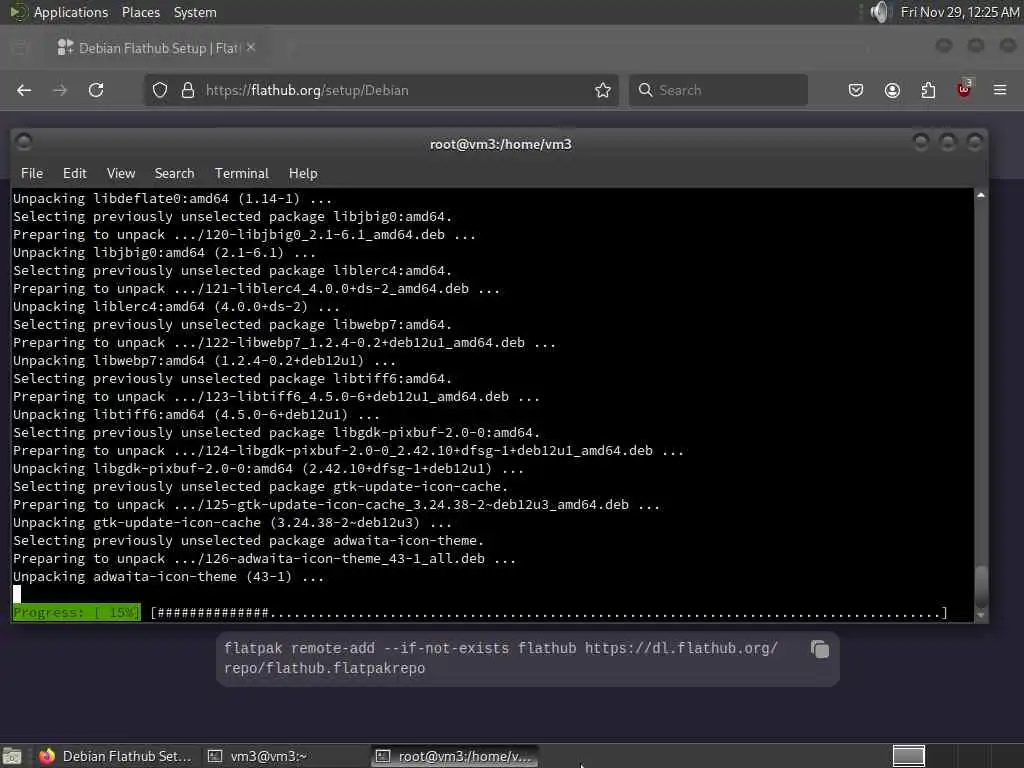Click line 'Unpacking libdeflate0:amd64 (1.14-1) ...'

(x=172, y=199)
